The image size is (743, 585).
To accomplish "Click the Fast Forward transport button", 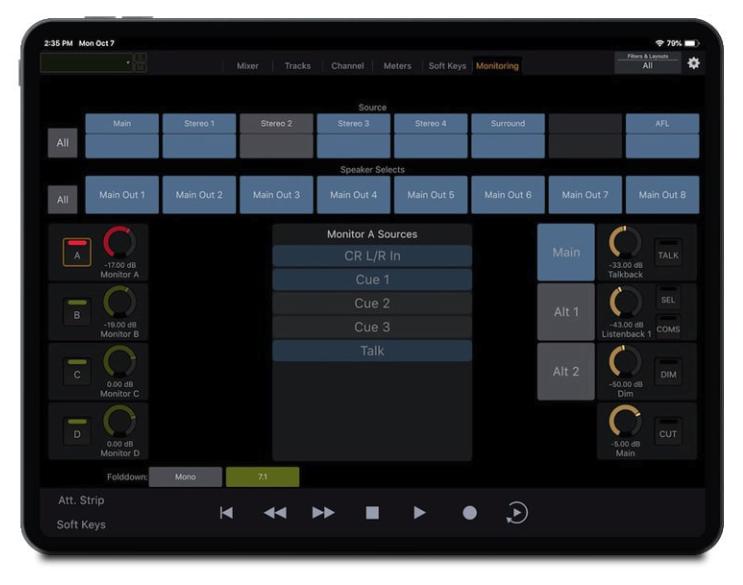I will click(x=323, y=513).
